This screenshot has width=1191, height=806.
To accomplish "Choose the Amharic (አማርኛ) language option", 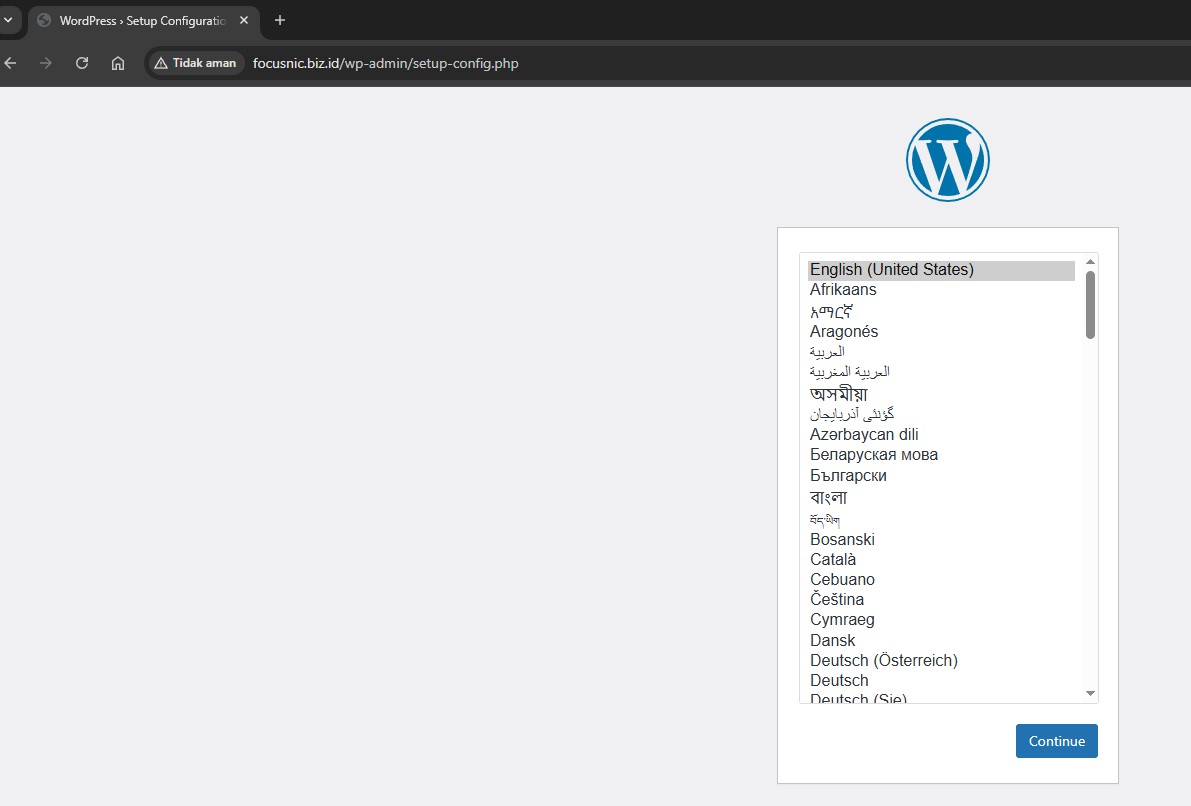I will point(941,311).
